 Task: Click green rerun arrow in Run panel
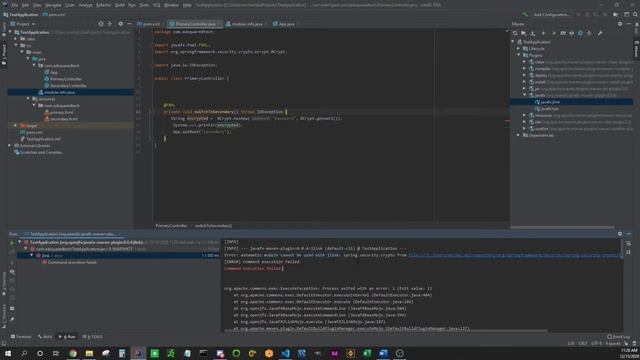tap(12, 242)
